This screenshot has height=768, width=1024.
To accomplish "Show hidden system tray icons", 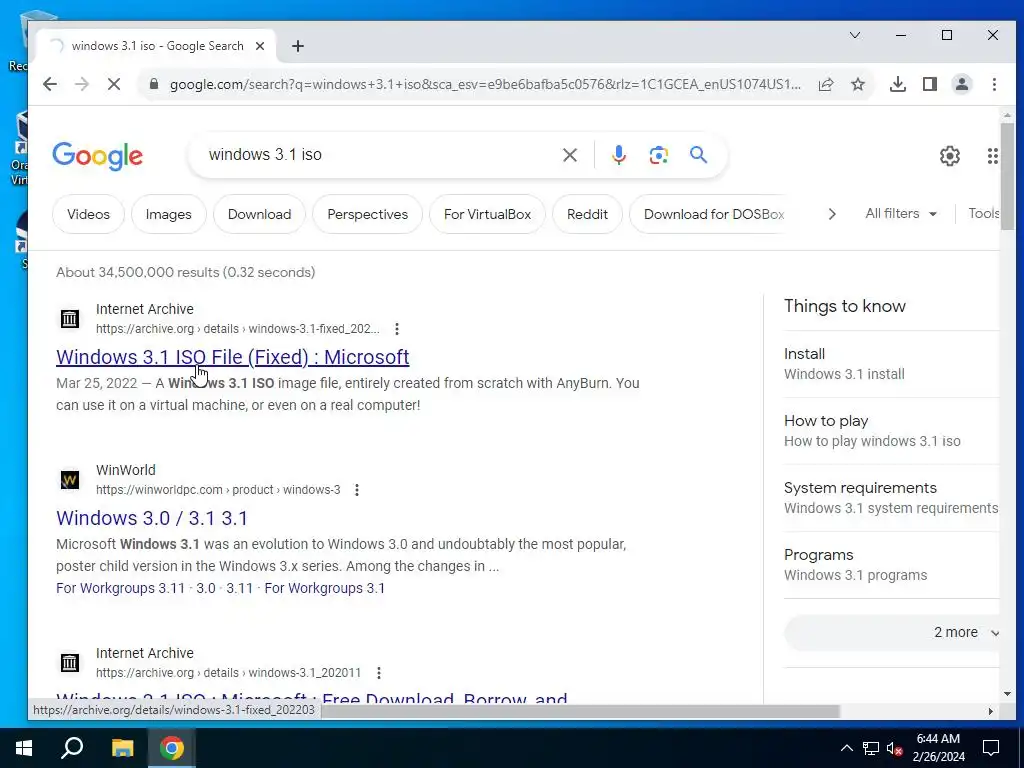I will [846, 748].
